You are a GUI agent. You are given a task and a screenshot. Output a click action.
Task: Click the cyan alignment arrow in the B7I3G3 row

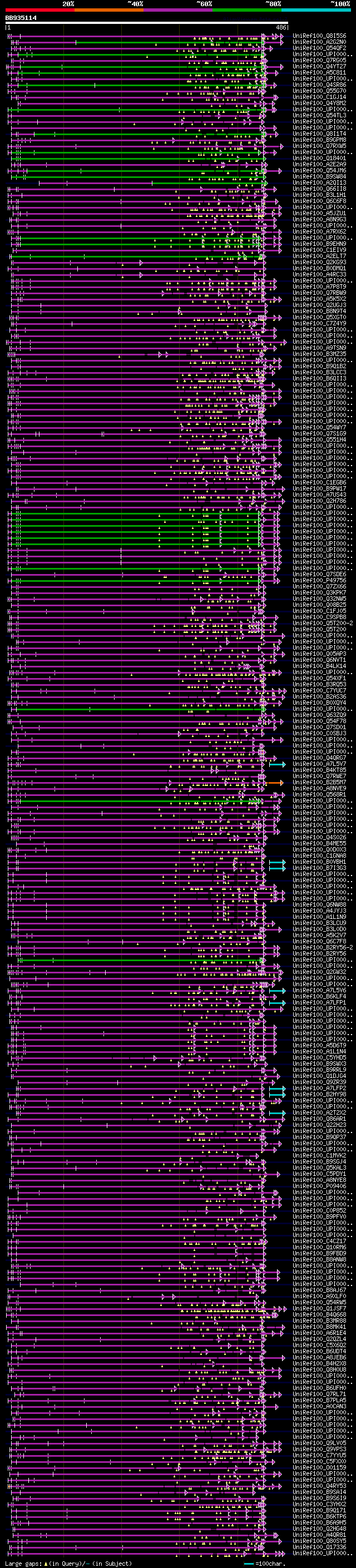277,868
